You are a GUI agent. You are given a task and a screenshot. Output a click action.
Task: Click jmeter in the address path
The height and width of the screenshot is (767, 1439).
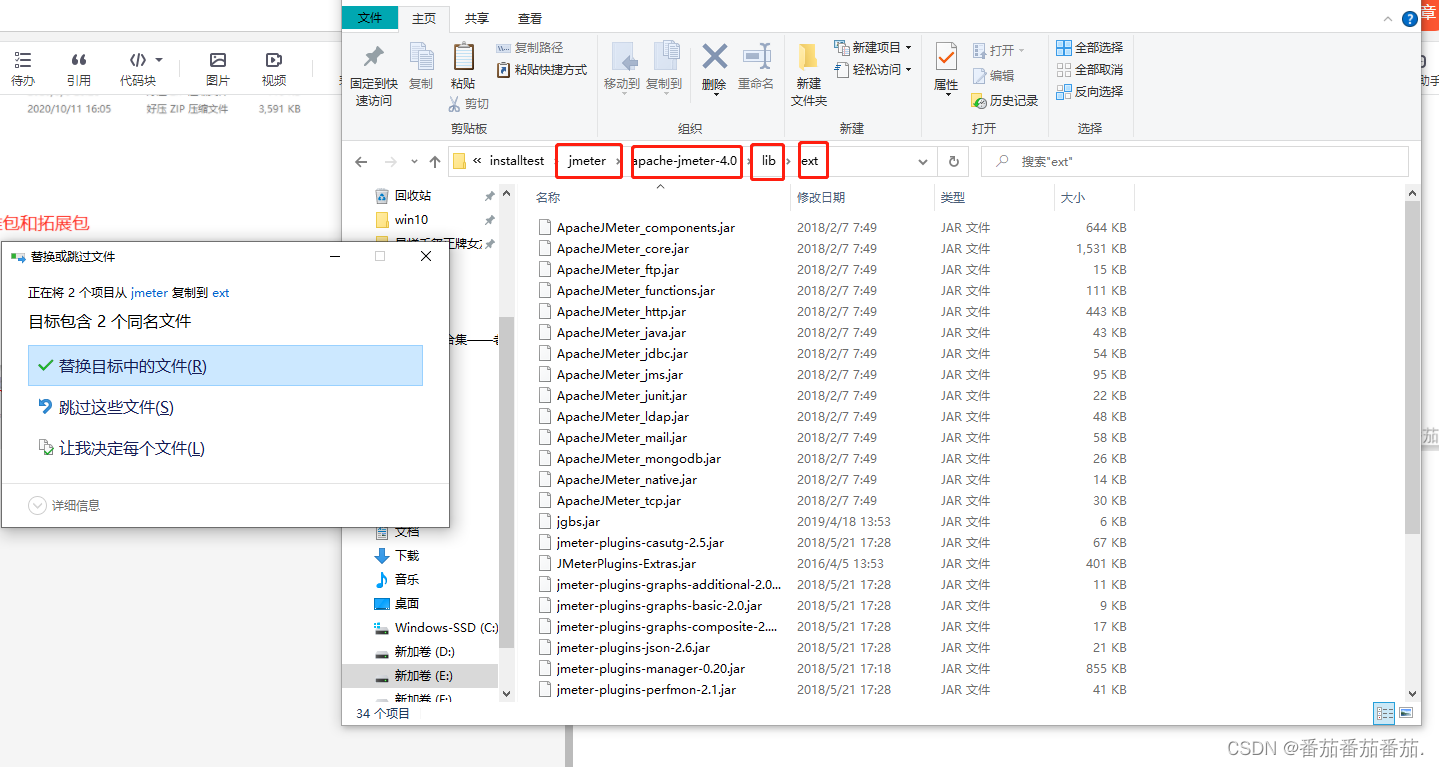[588, 161]
